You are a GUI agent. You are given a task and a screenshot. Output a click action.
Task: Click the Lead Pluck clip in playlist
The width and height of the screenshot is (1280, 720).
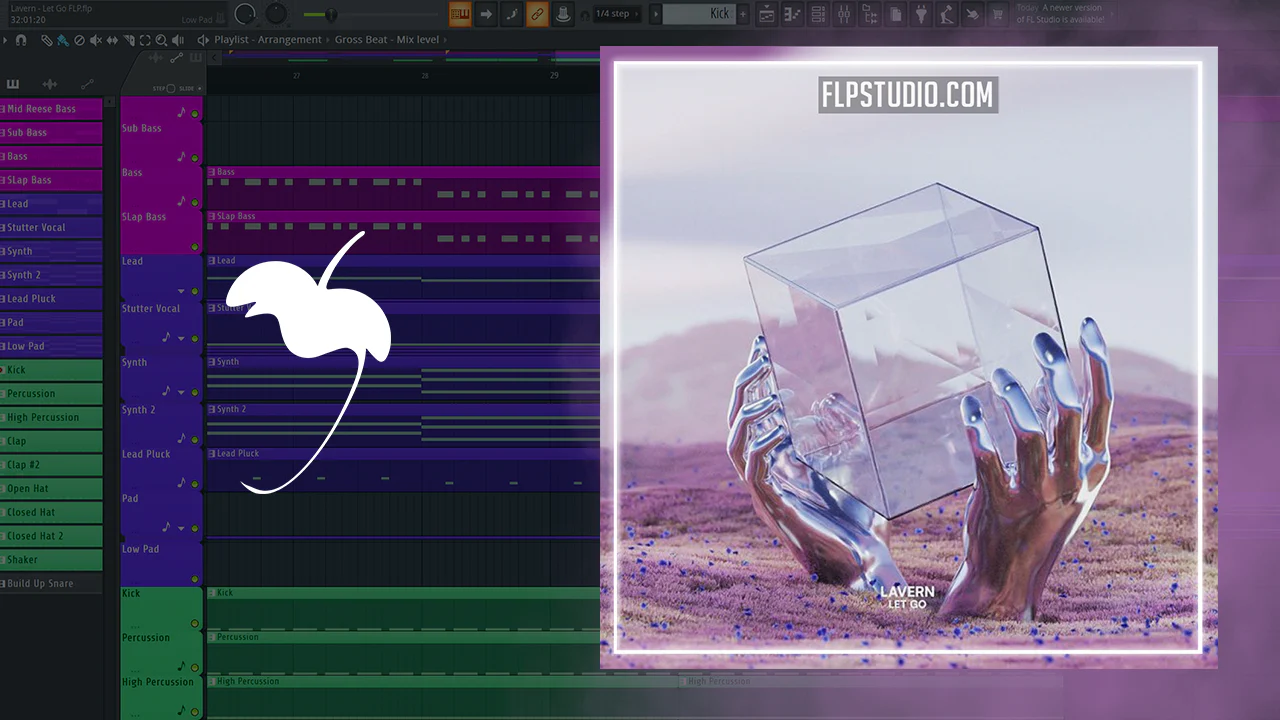(403, 469)
